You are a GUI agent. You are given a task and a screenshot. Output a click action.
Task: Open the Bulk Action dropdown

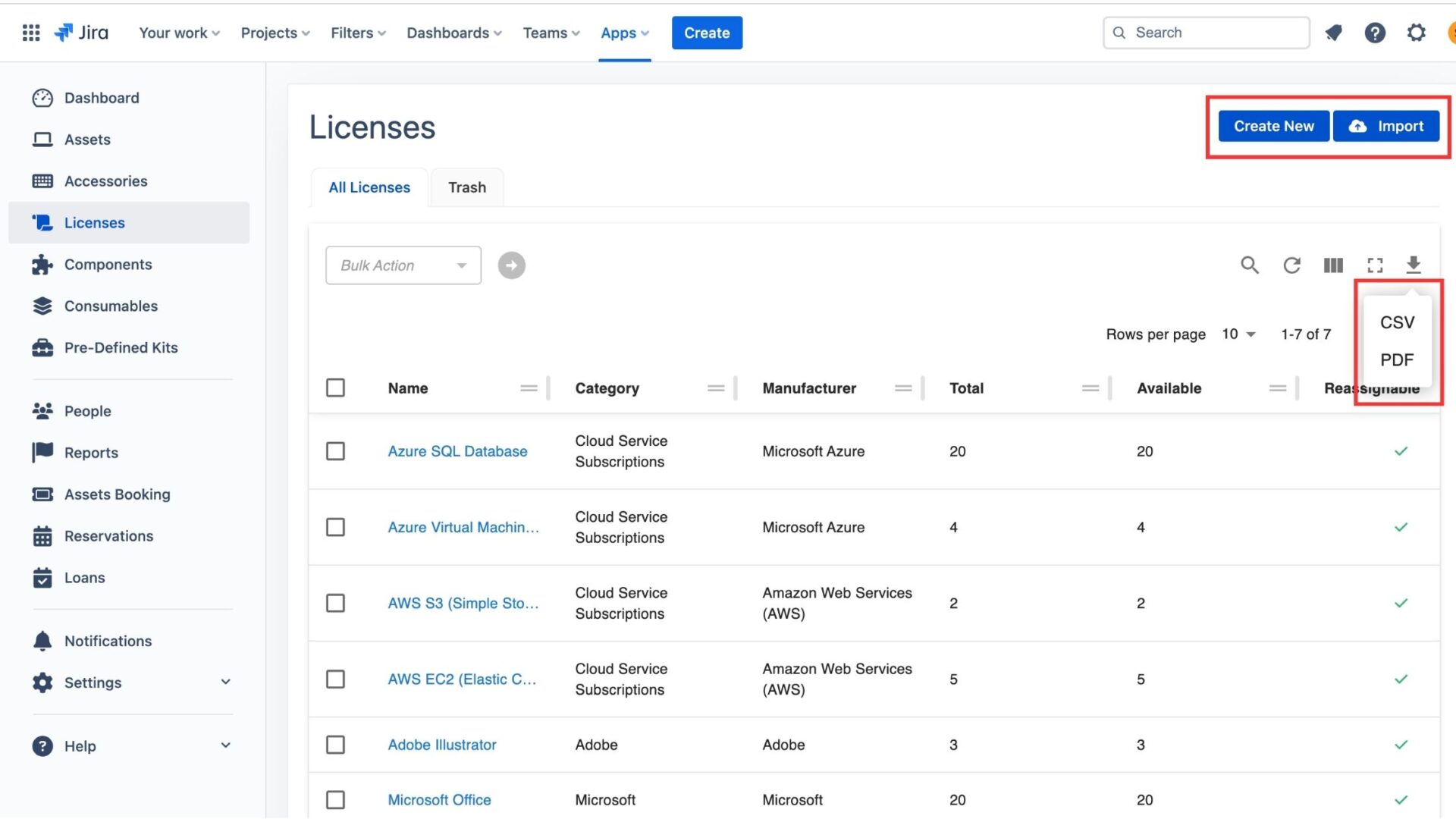(403, 265)
